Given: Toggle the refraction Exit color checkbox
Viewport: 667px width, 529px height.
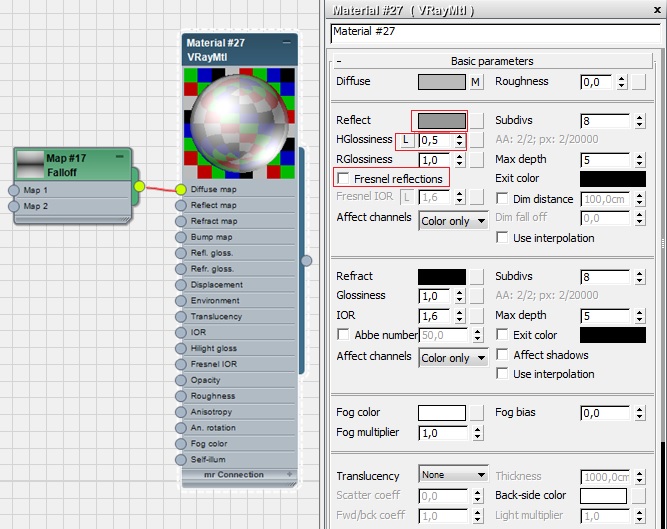Looking at the screenshot, I should [x=502, y=334].
